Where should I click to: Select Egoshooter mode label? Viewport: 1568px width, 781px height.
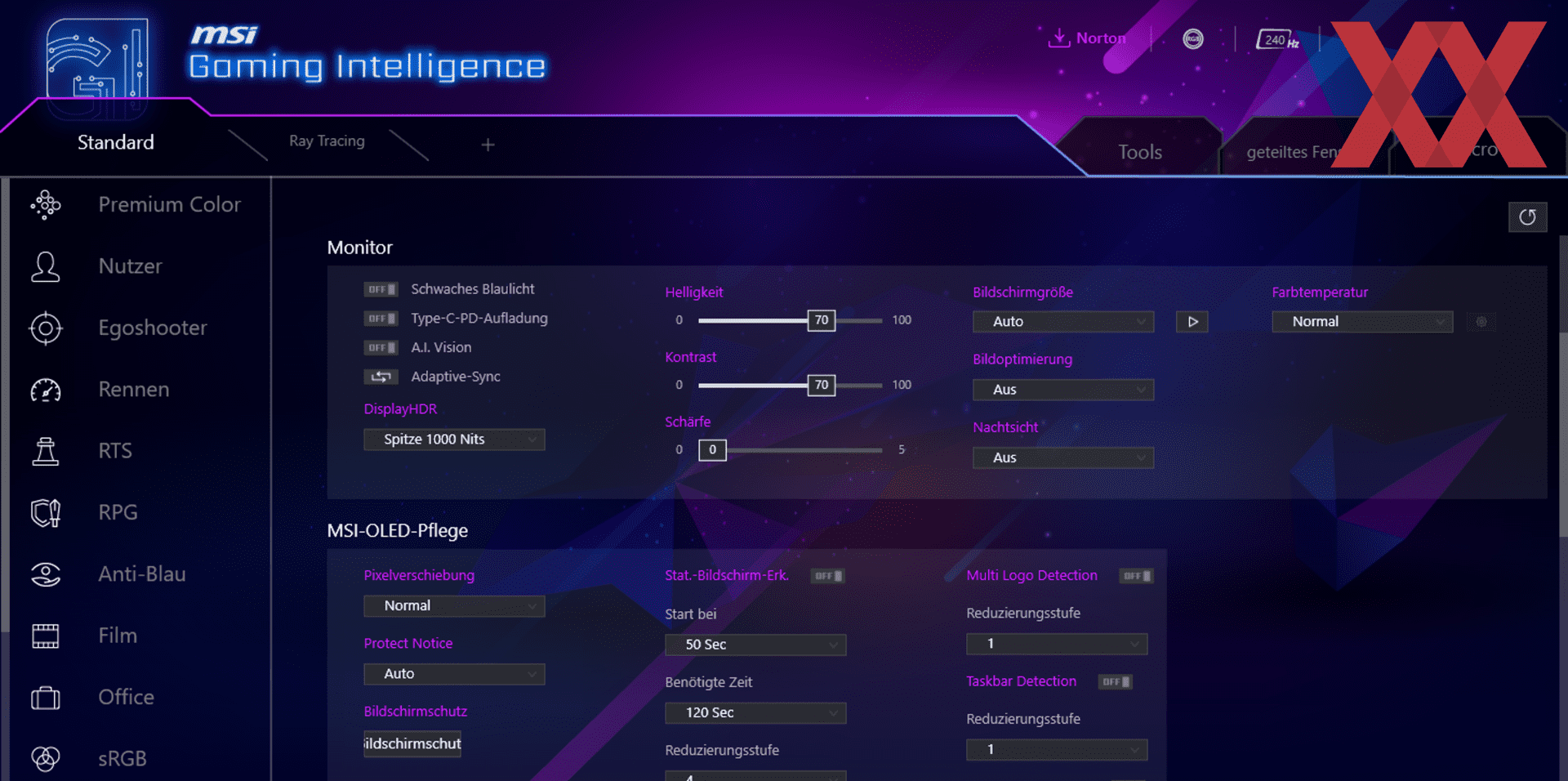[153, 328]
